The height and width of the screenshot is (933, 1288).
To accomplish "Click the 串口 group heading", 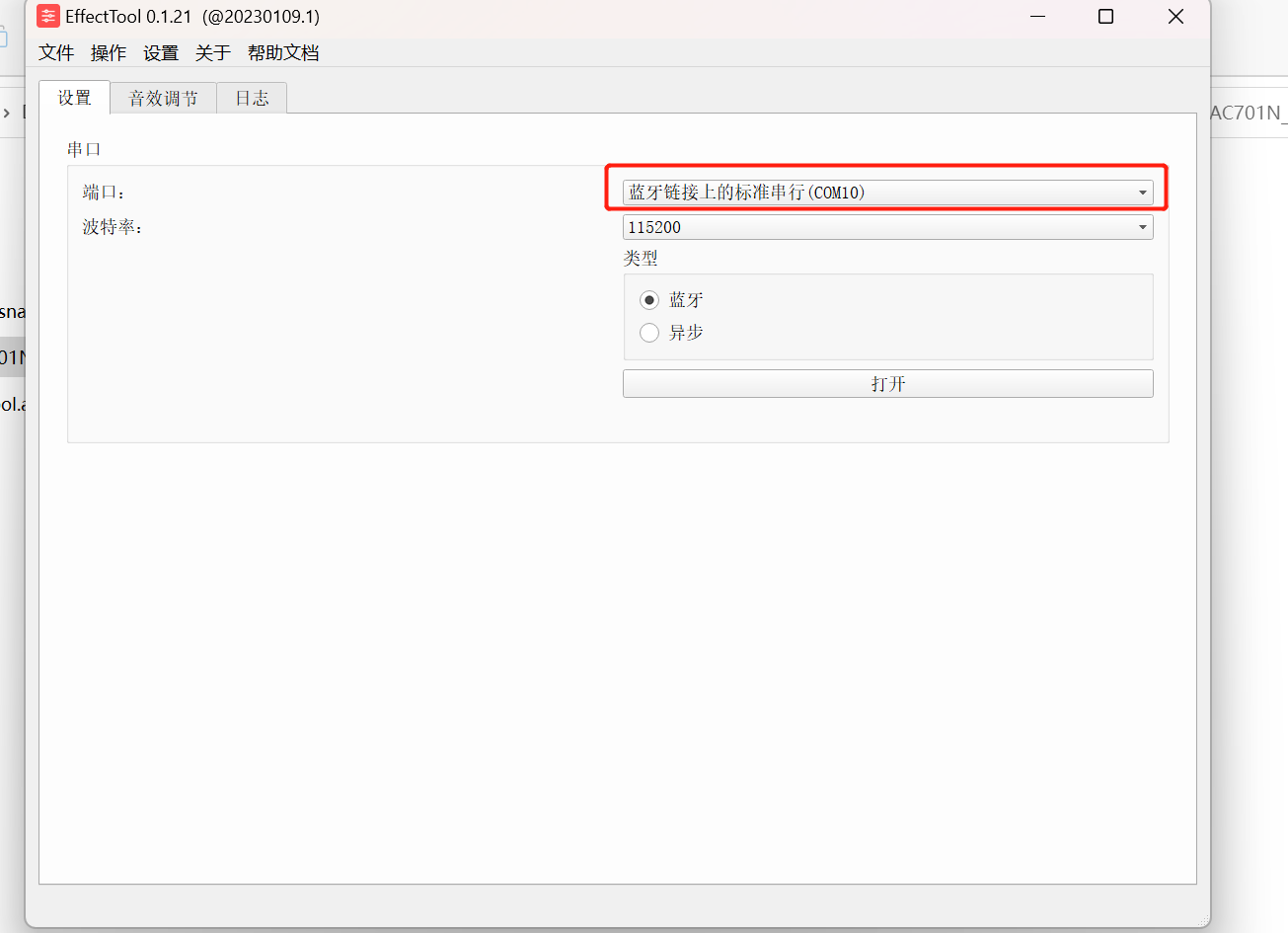I will pos(84,149).
